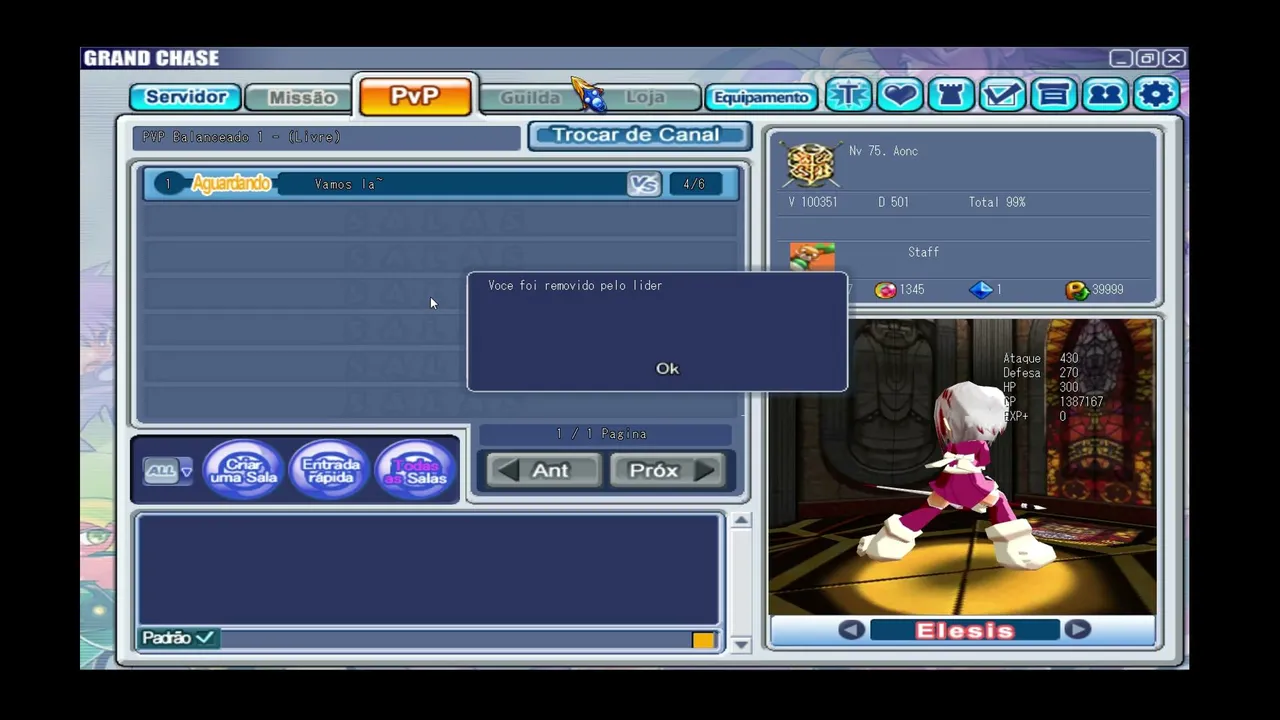The image size is (1280, 720).
Task: Open the Guilda tab
Action: [529, 98]
